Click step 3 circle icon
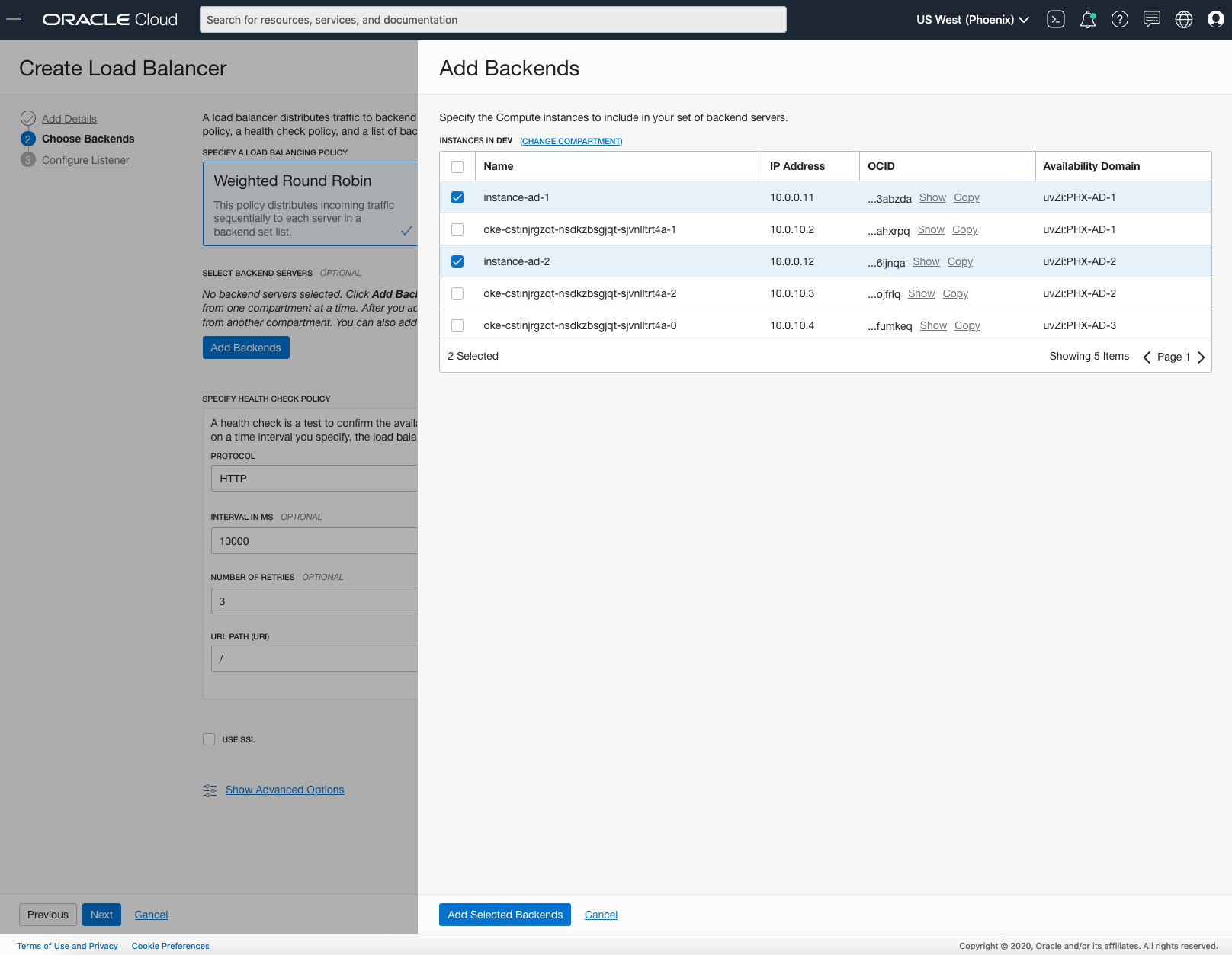Viewport: 1232px width, 955px height. point(28,159)
